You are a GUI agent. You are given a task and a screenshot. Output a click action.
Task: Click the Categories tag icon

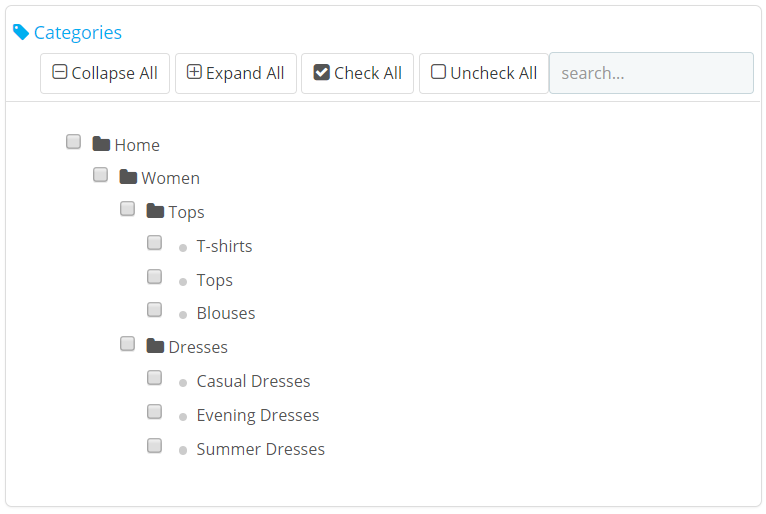pos(21,32)
